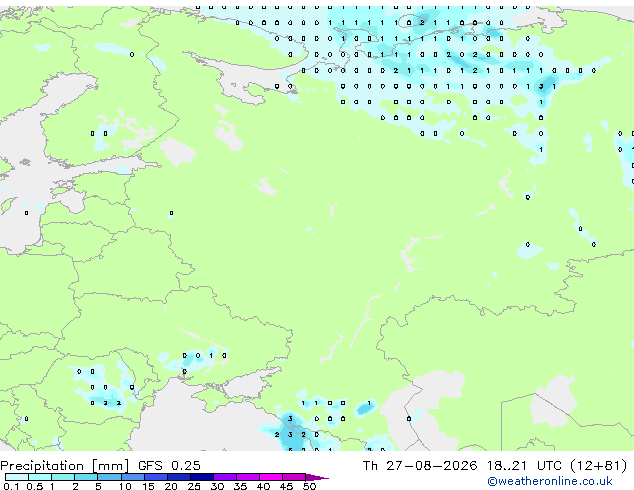Click the legend label "10"

[x=125, y=486]
